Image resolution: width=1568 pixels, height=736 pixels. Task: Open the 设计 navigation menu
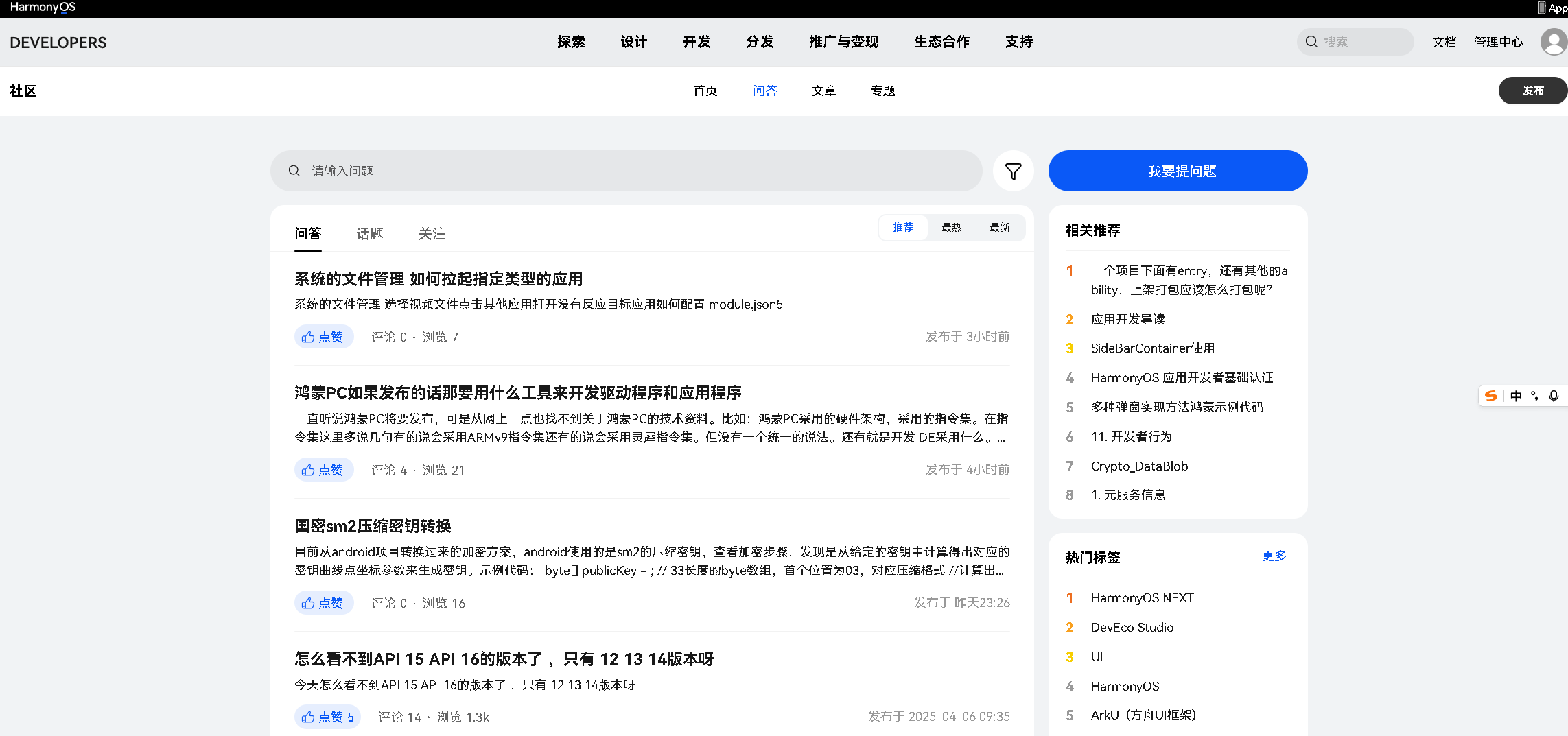pyautogui.click(x=634, y=42)
